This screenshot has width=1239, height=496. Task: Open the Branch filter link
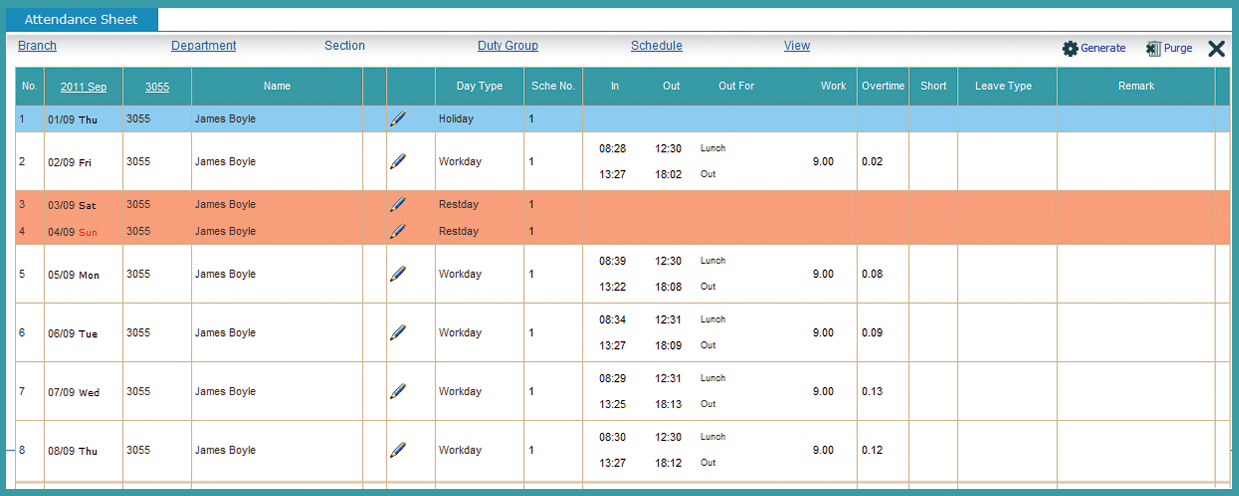pos(37,46)
